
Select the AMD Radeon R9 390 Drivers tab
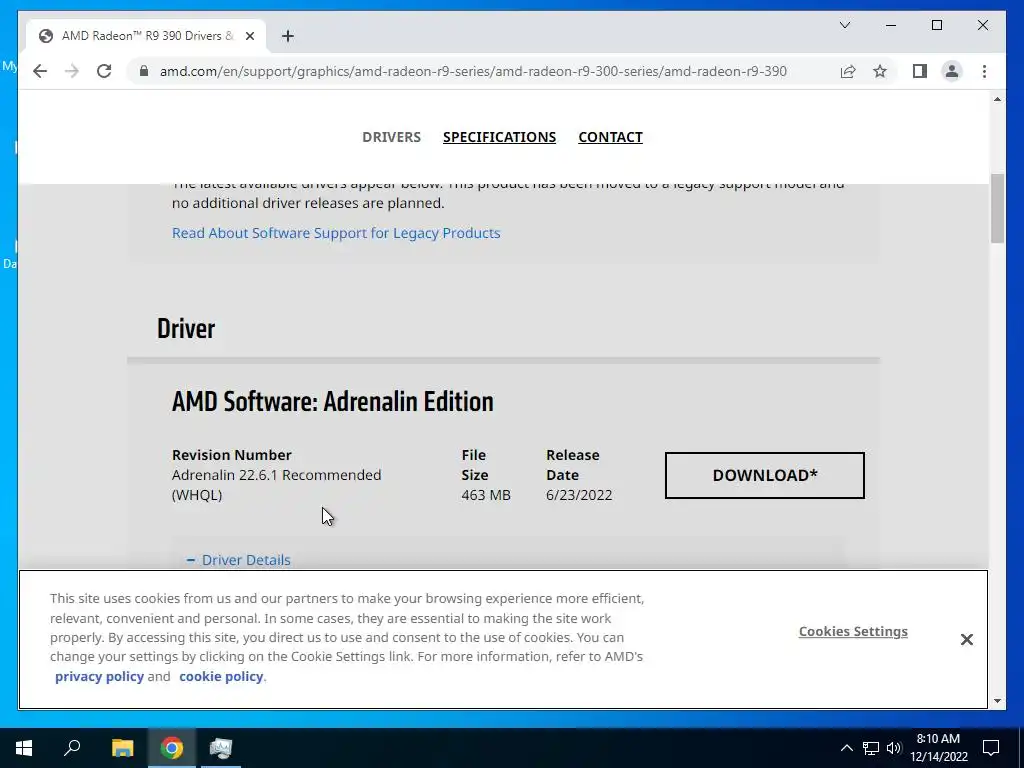[x=146, y=36]
